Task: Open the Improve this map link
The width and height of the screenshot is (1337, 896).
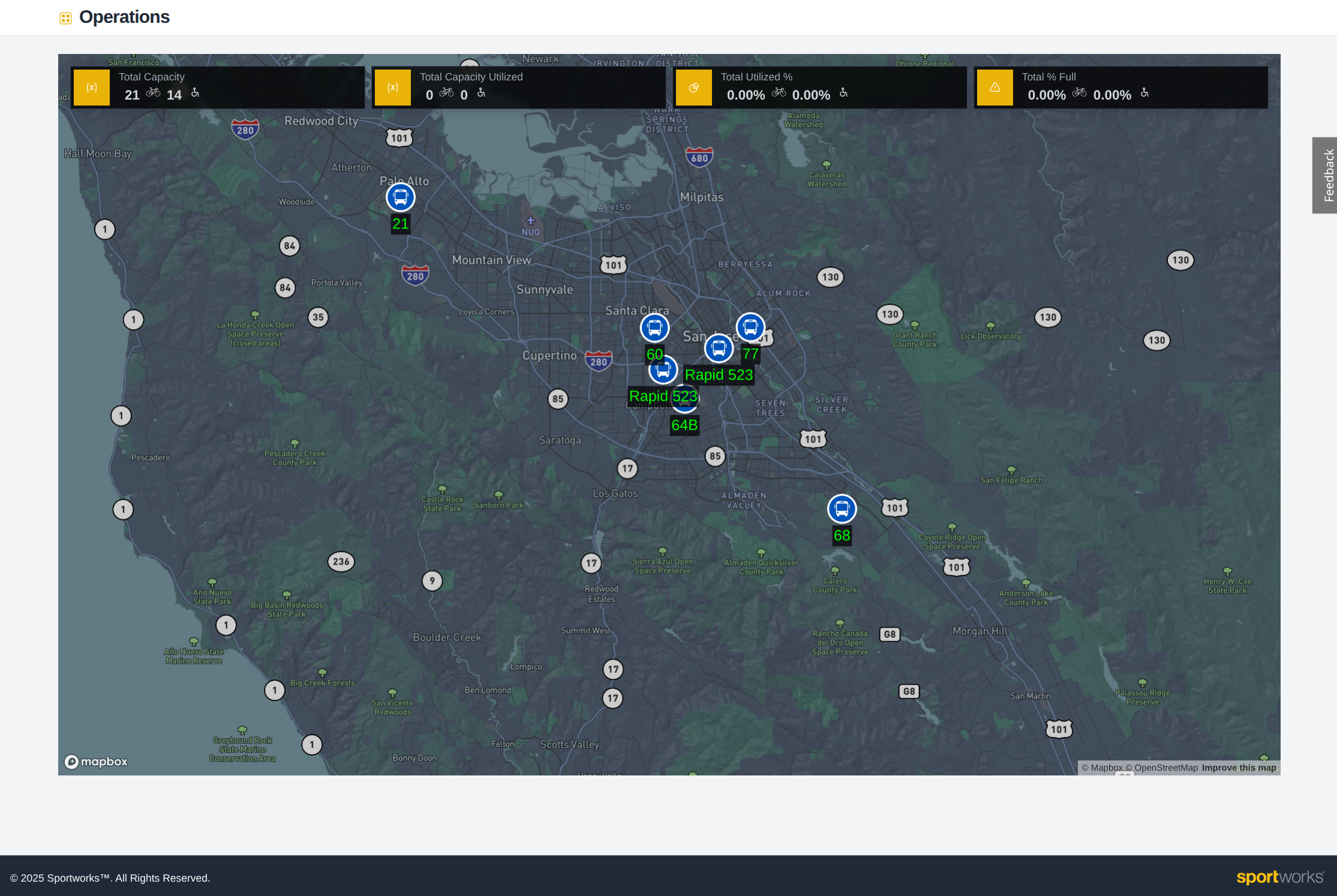Action: [x=1239, y=768]
